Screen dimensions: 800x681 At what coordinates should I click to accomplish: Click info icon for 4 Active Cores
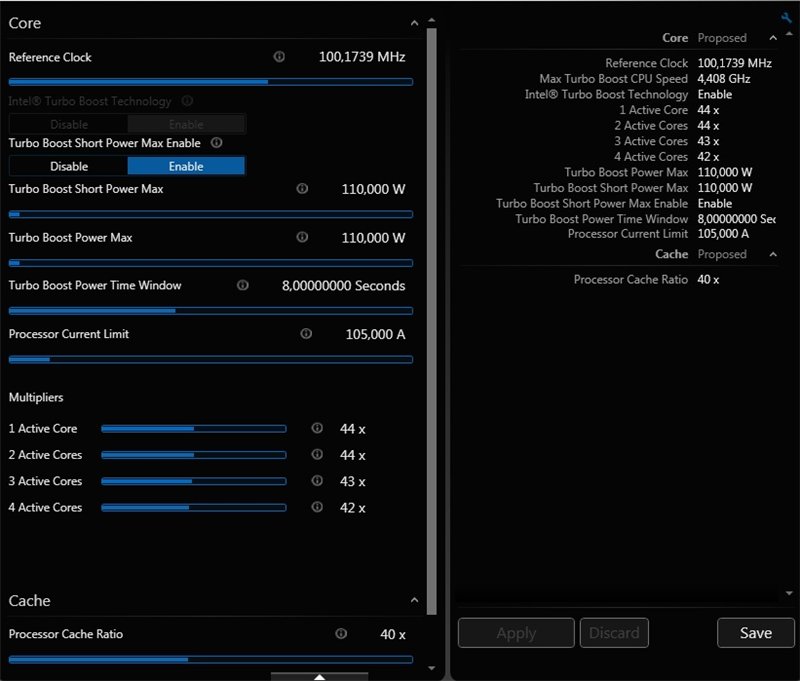pyautogui.click(x=317, y=507)
